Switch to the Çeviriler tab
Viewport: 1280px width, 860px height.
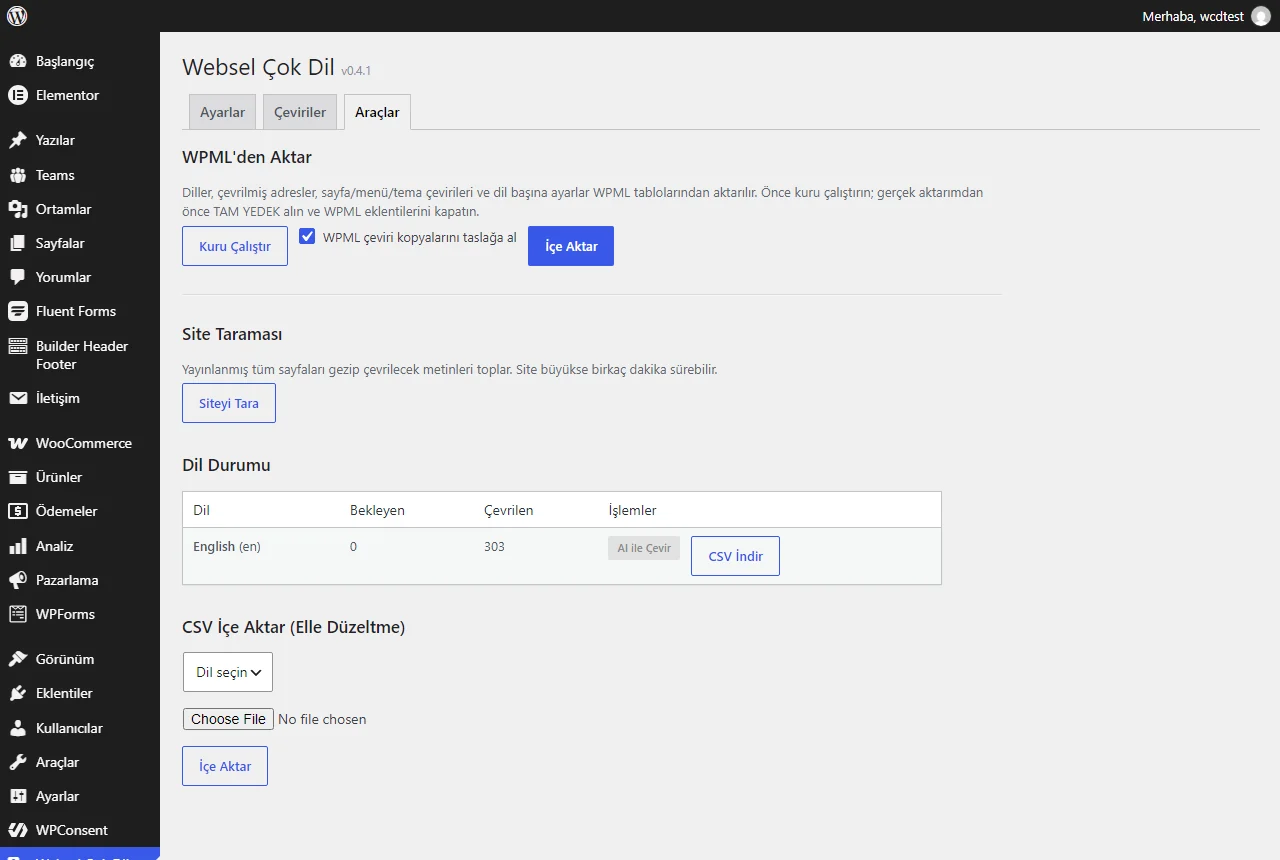click(x=300, y=112)
